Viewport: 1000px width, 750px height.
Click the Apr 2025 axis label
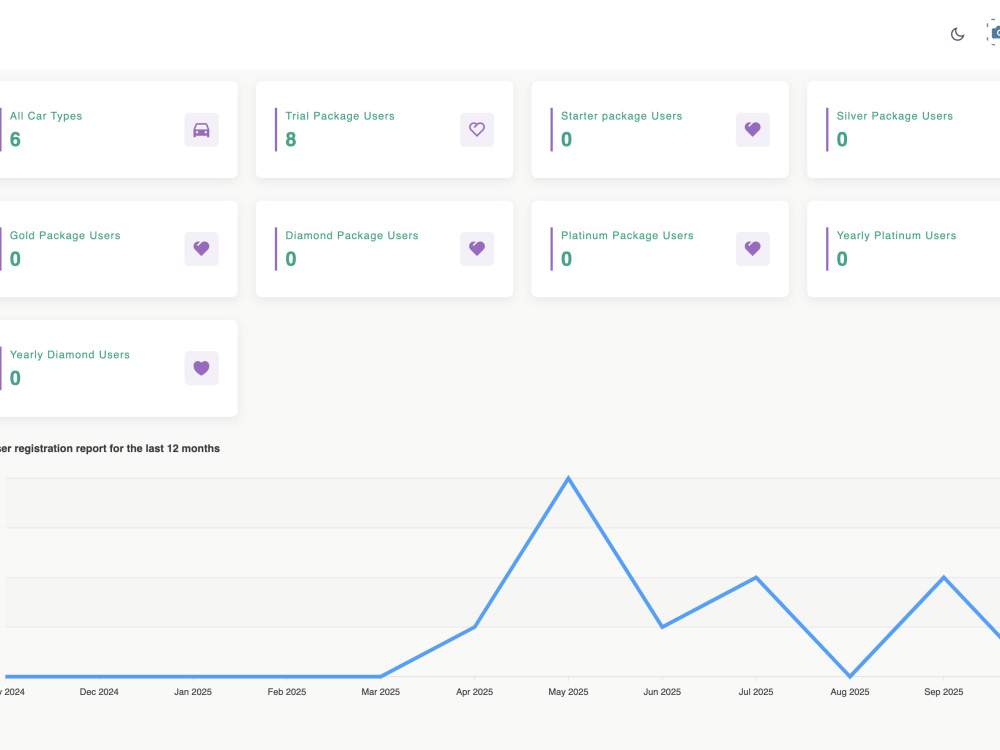coord(474,692)
